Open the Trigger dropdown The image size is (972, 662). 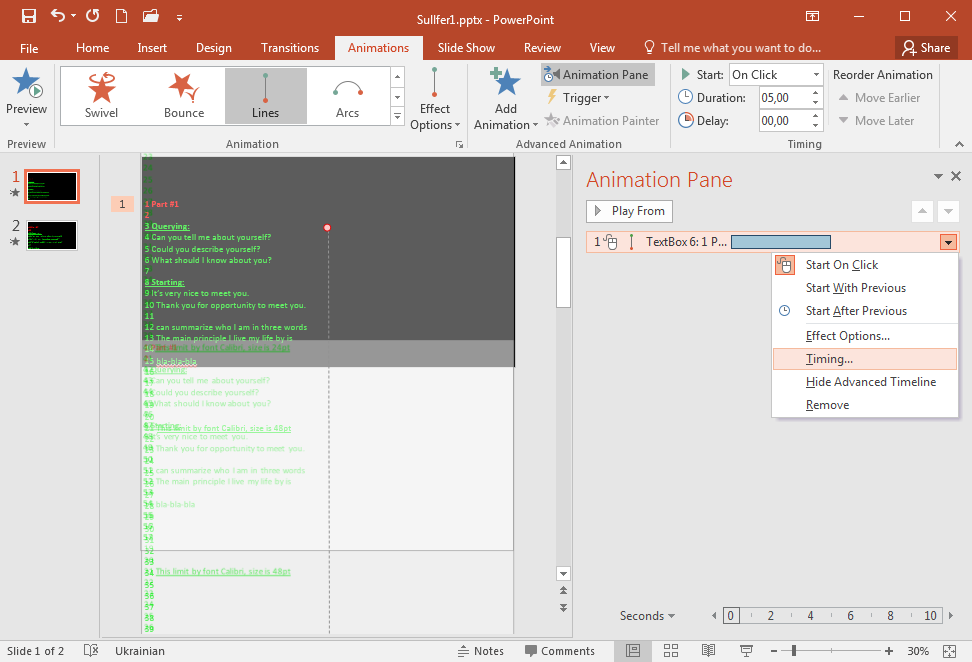pyautogui.click(x=578, y=98)
